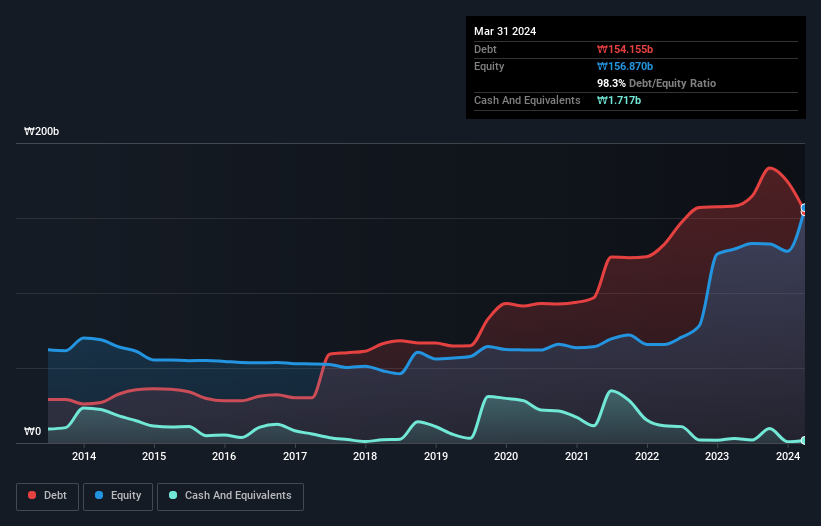Click the 2016 x-axis label
821x526 pixels.
[224, 456]
